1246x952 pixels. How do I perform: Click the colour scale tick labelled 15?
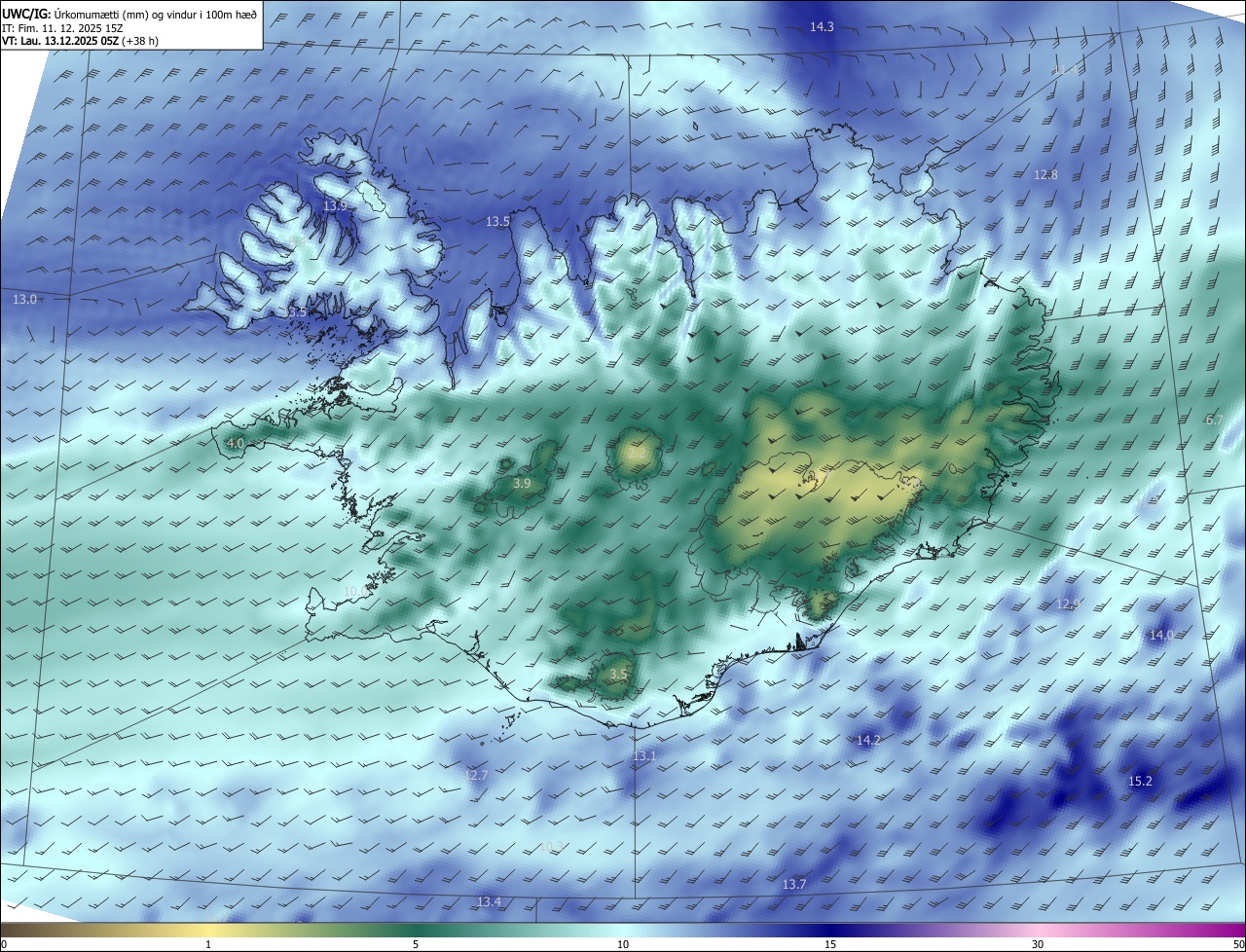pos(830,944)
